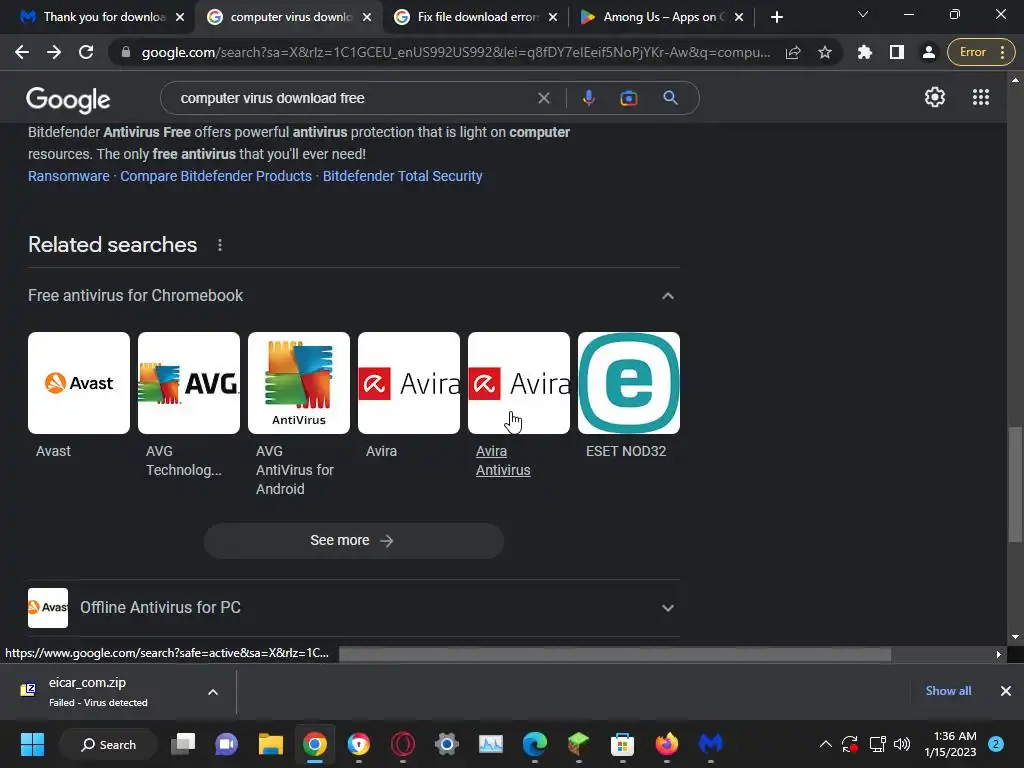Select the AVG Technologies thumbnail
The image size is (1024, 768).
pyautogui.click(x=189, y=383)
